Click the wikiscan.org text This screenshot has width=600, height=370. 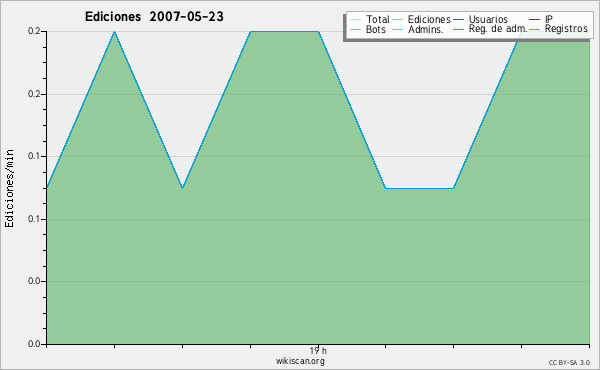[300, 361]
